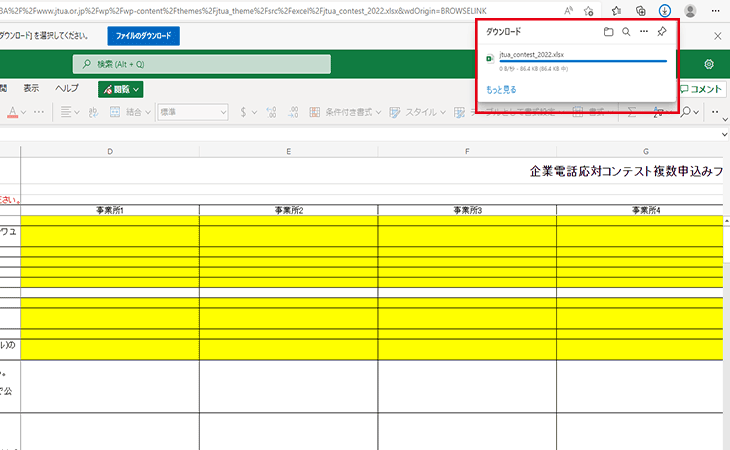Open more options in downloads popup
The image size is (730, 450).
644,32
